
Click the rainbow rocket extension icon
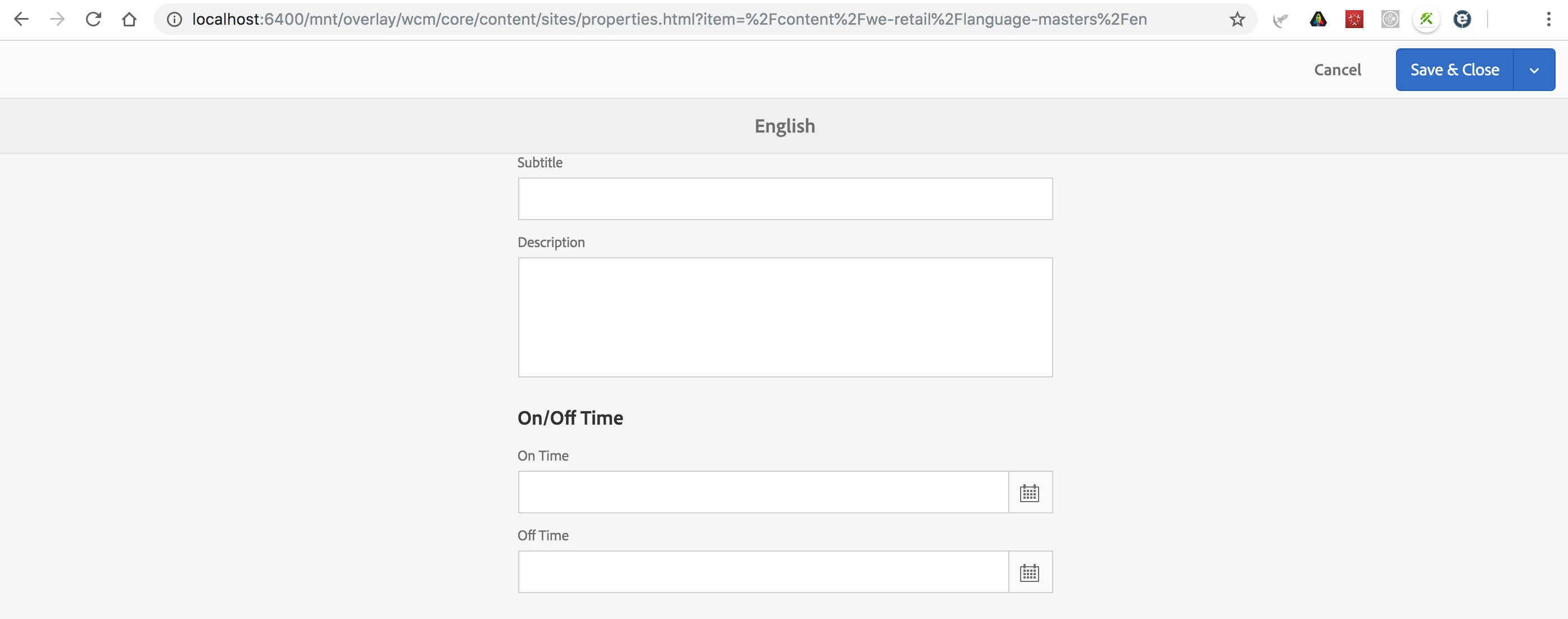(x=1318, y=20)
